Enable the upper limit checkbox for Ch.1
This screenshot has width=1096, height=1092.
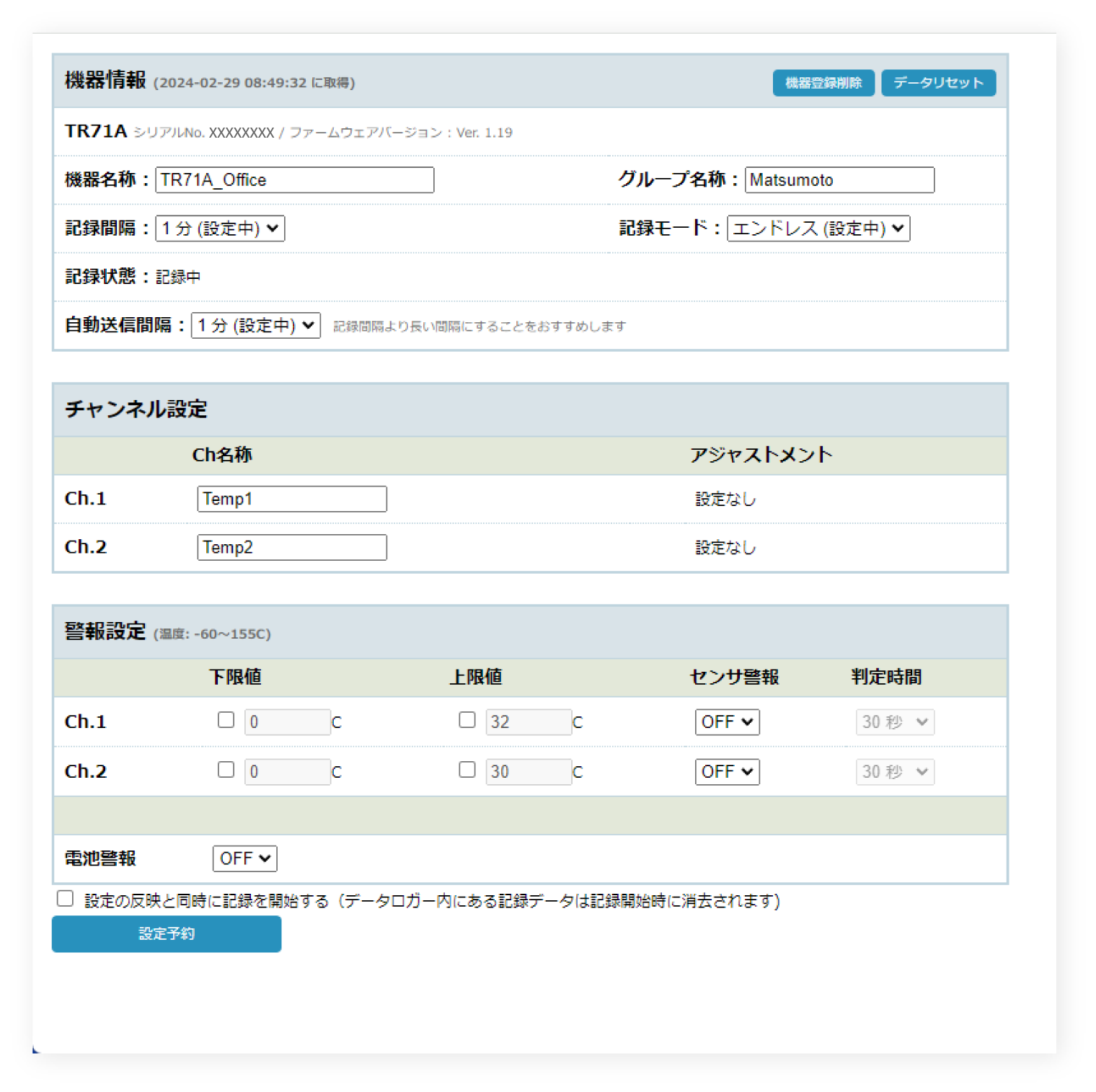467,719
